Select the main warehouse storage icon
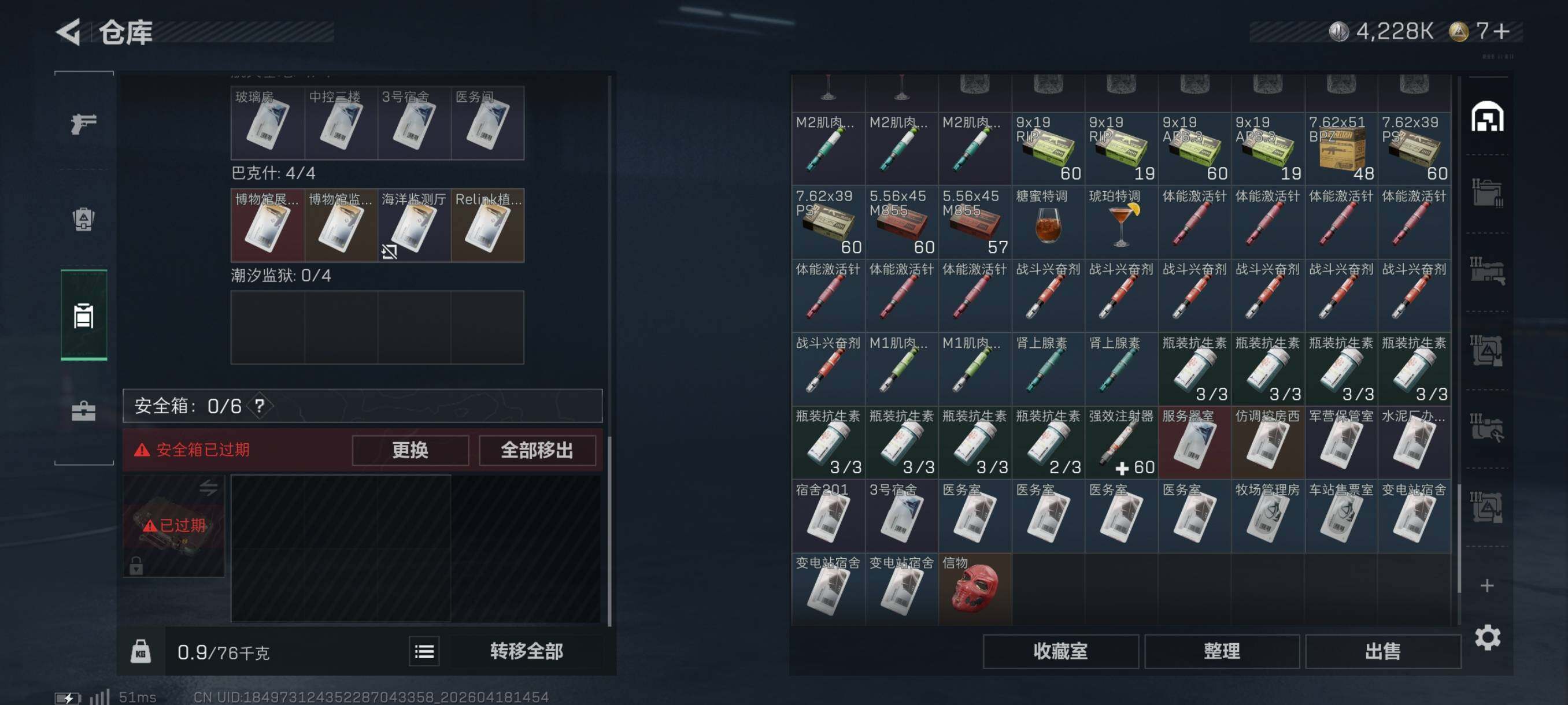The width and height of the screenshot is (1568, 705). (x=1487, y=116)
